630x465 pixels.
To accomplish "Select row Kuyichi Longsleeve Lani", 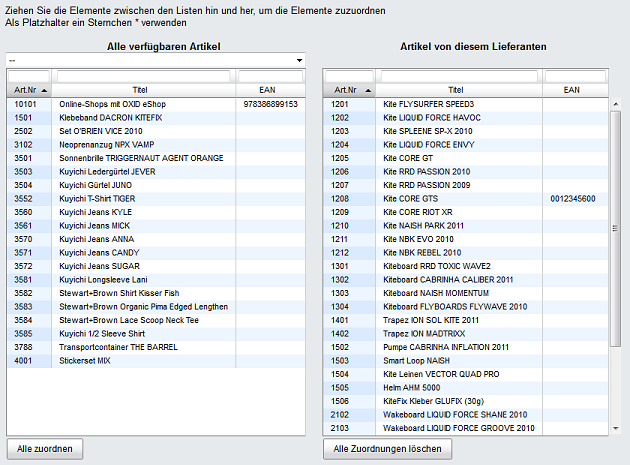I will [x=156, y=280].
